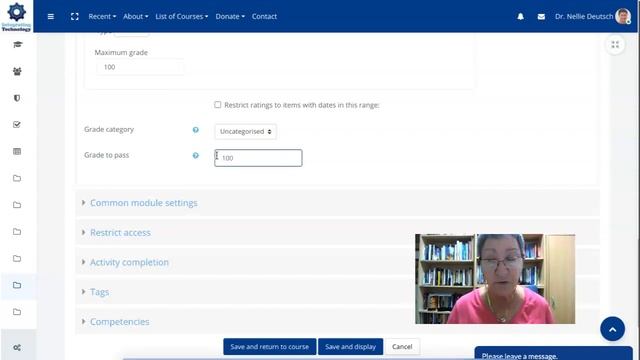640x360 pixels.
Task: Go to the Contact page
Action: [264, 16]
